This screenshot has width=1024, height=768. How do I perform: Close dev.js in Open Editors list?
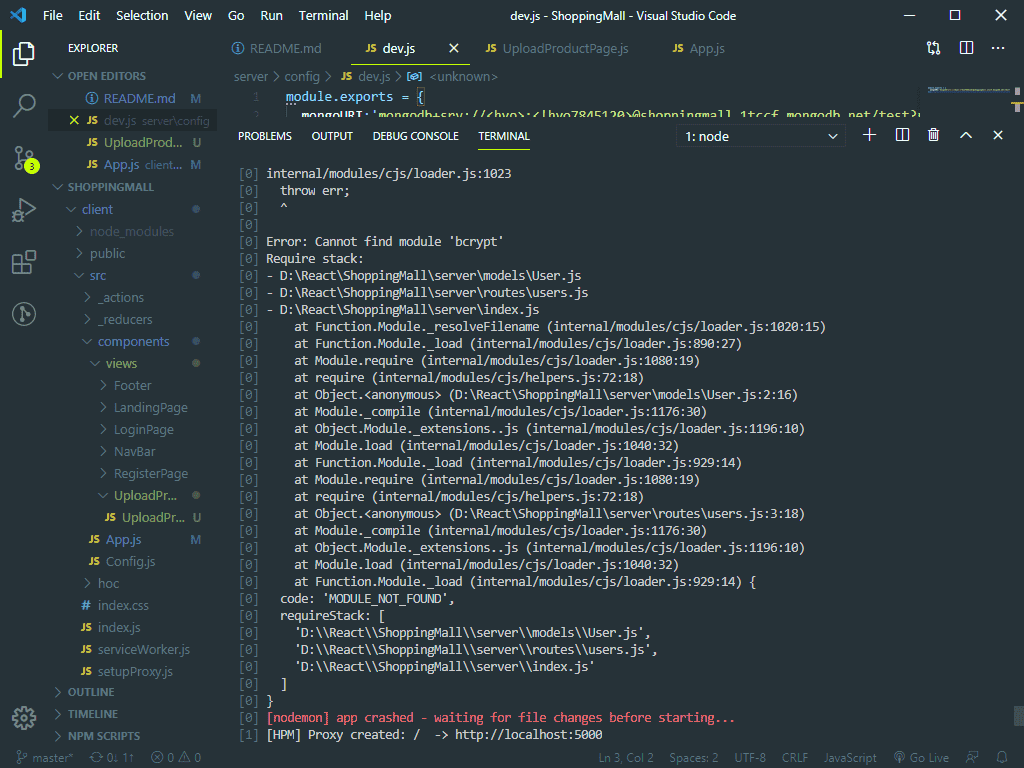[x=74, y=120]
